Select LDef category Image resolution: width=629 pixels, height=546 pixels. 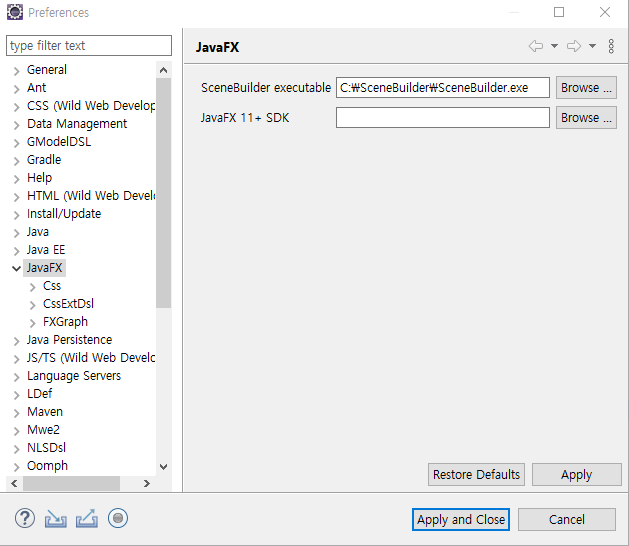click(x=39, y=394)
